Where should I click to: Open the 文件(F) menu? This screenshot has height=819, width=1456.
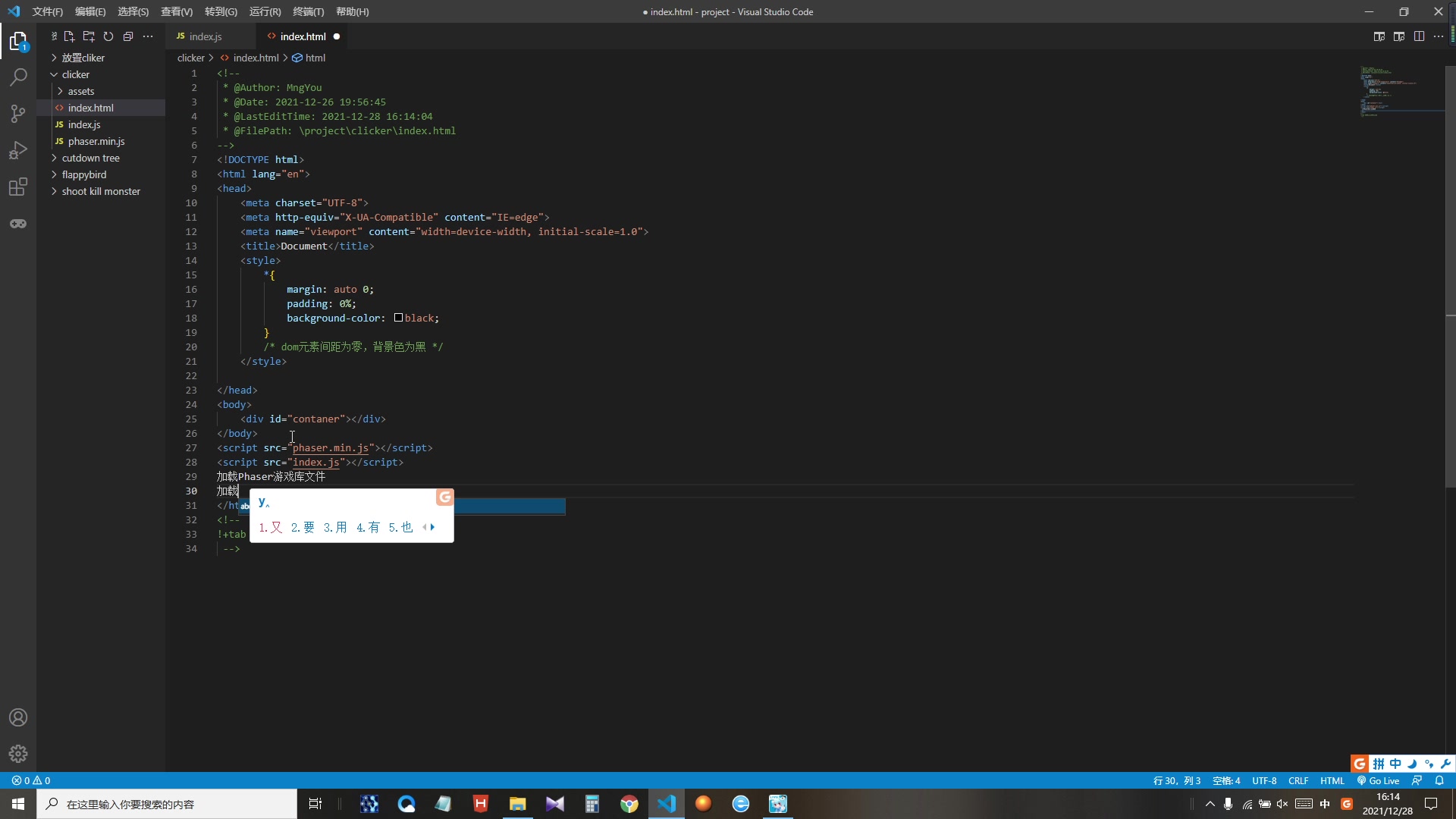tap(48, 11)
